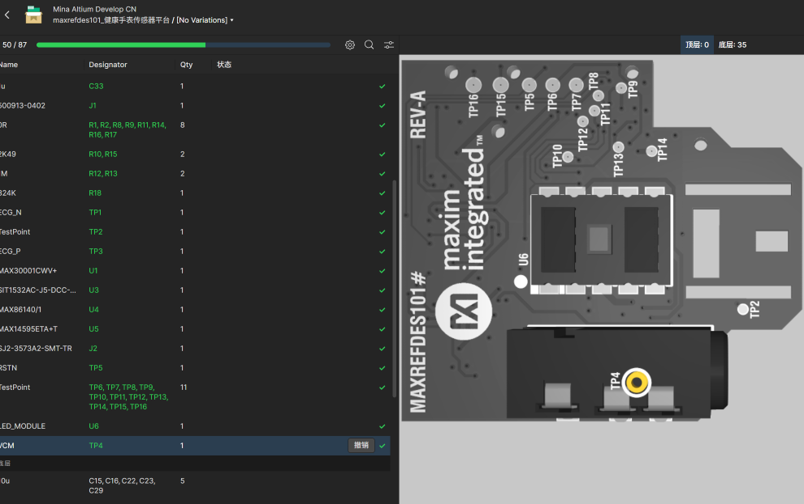The image size is (804, 504).
Task: Toggle the checkmark on the R12, R13 row
Action: pyautogui.click(x=382, y=174)
